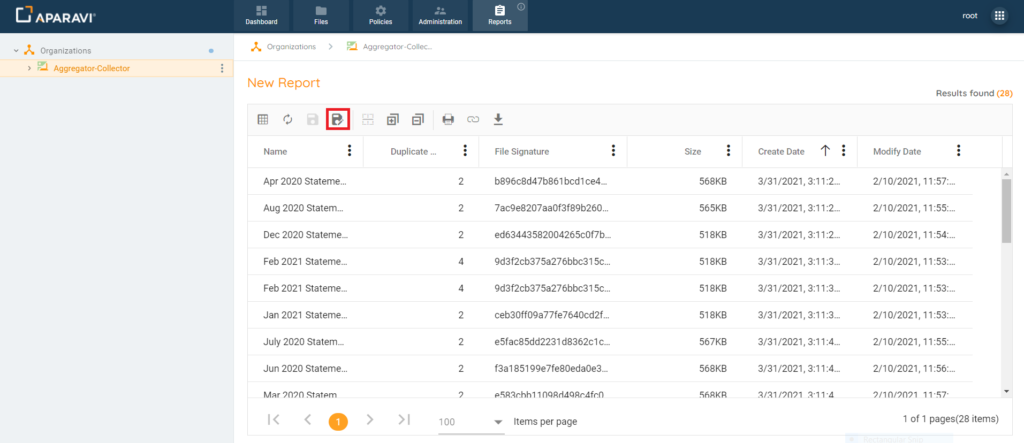Refresh the report results
The image size is (1024, 443).
click(x=287, y=120)
